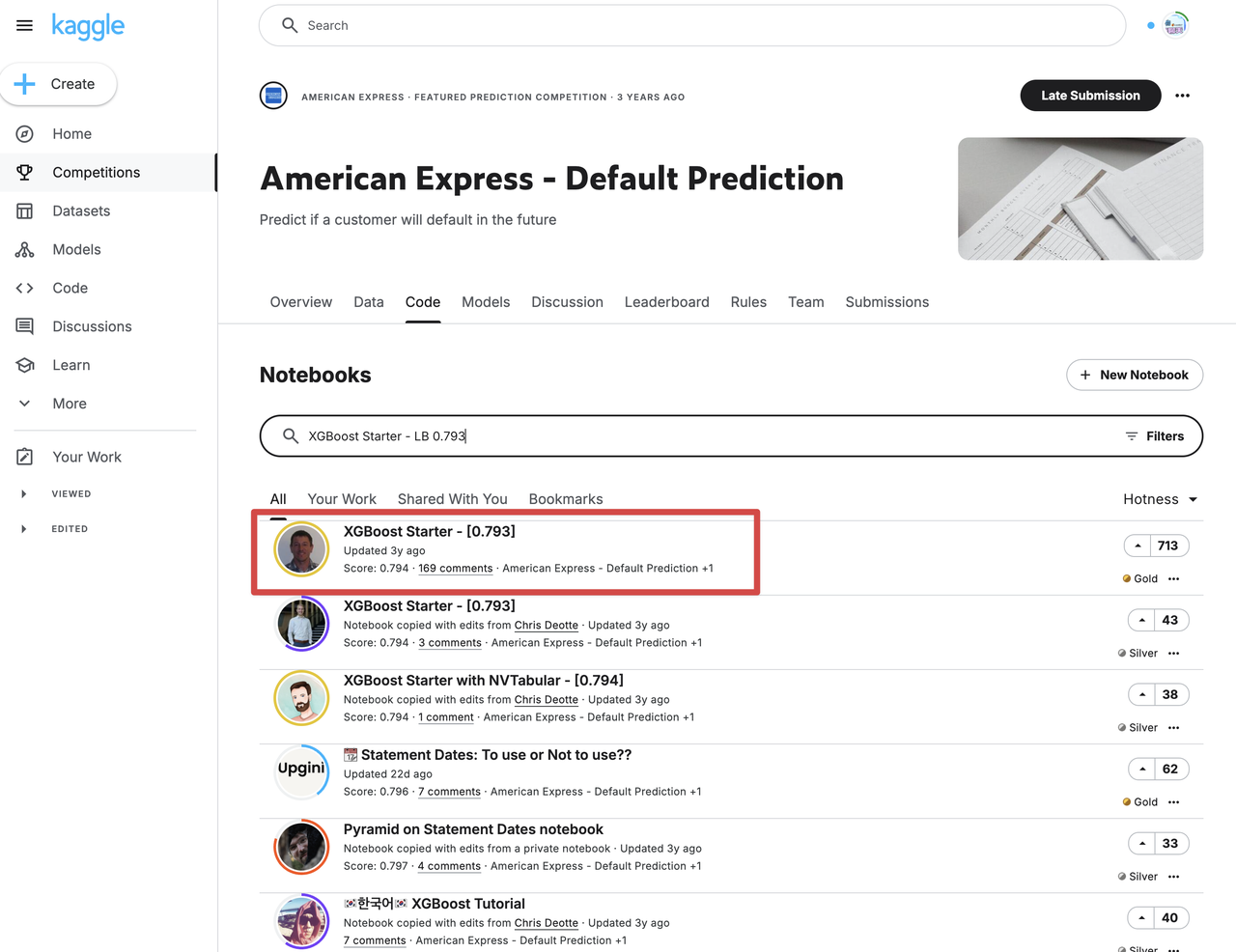The image size is (1236, 952).
Task: Open options for the NVTabular notebook
Action: (x=1173, y=728)
